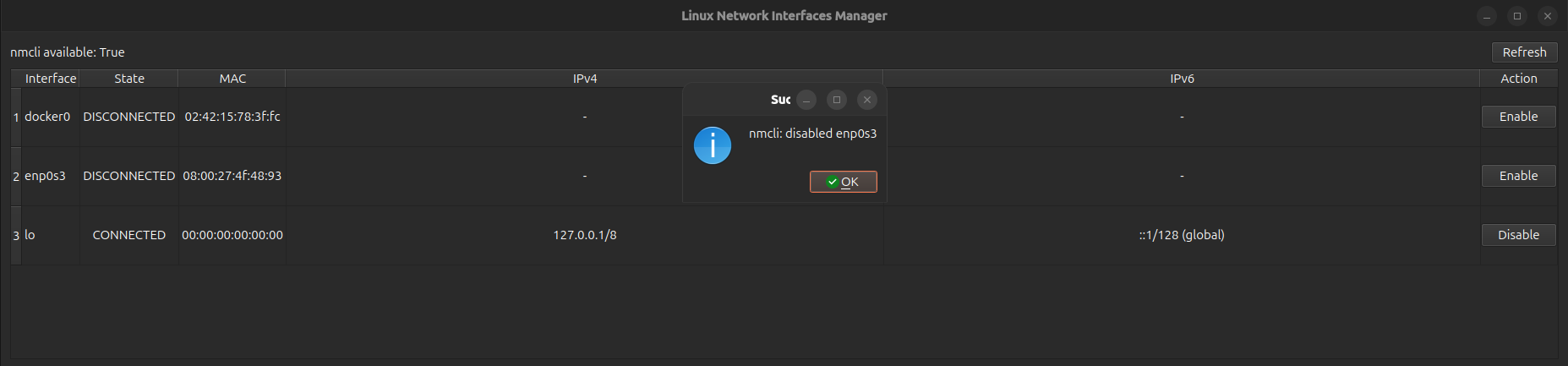Disable the lo loopback interface
This screenshot has width=1568, height=366.
tap(1518, 235)
